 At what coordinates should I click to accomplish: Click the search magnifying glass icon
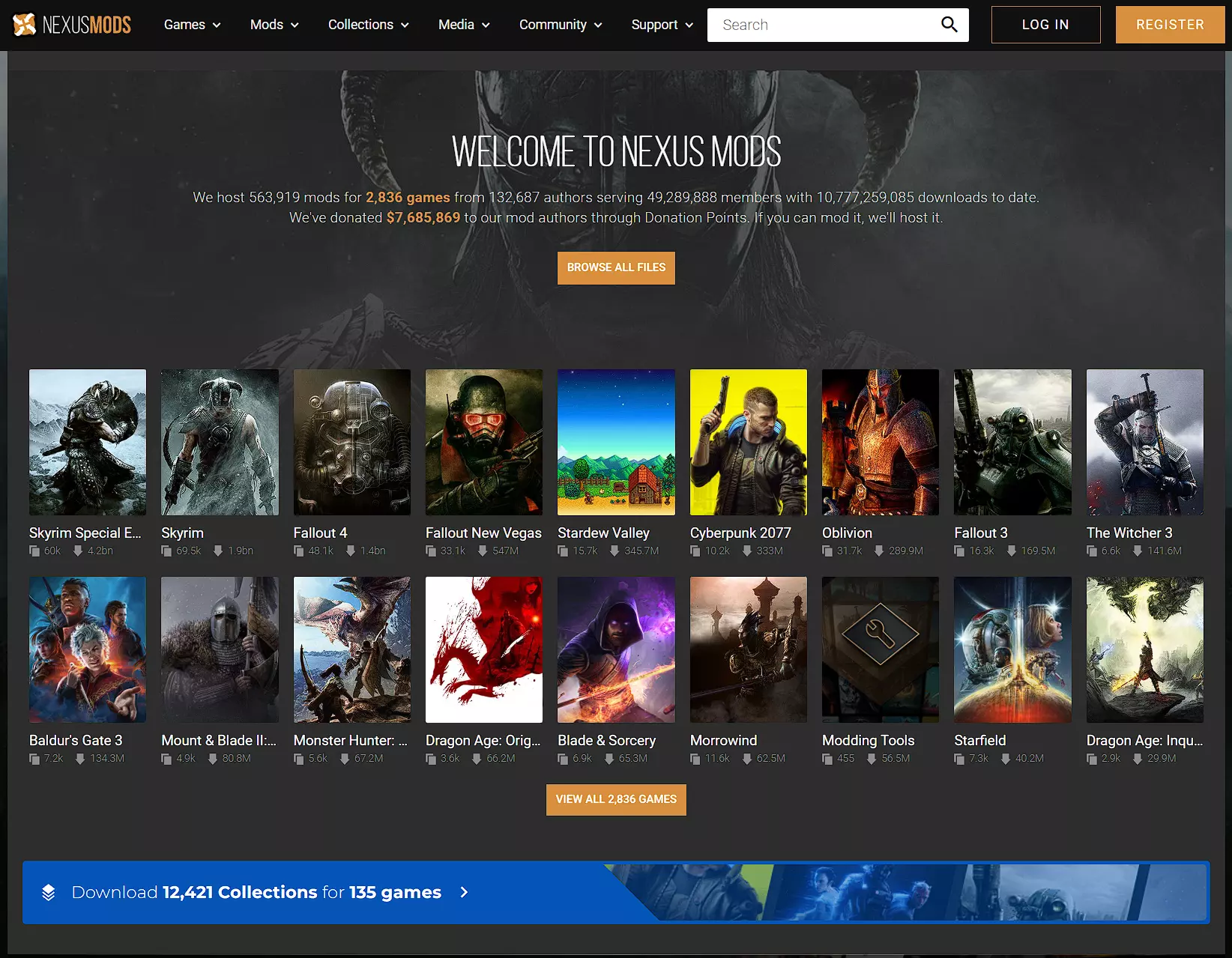coord(949,25)
